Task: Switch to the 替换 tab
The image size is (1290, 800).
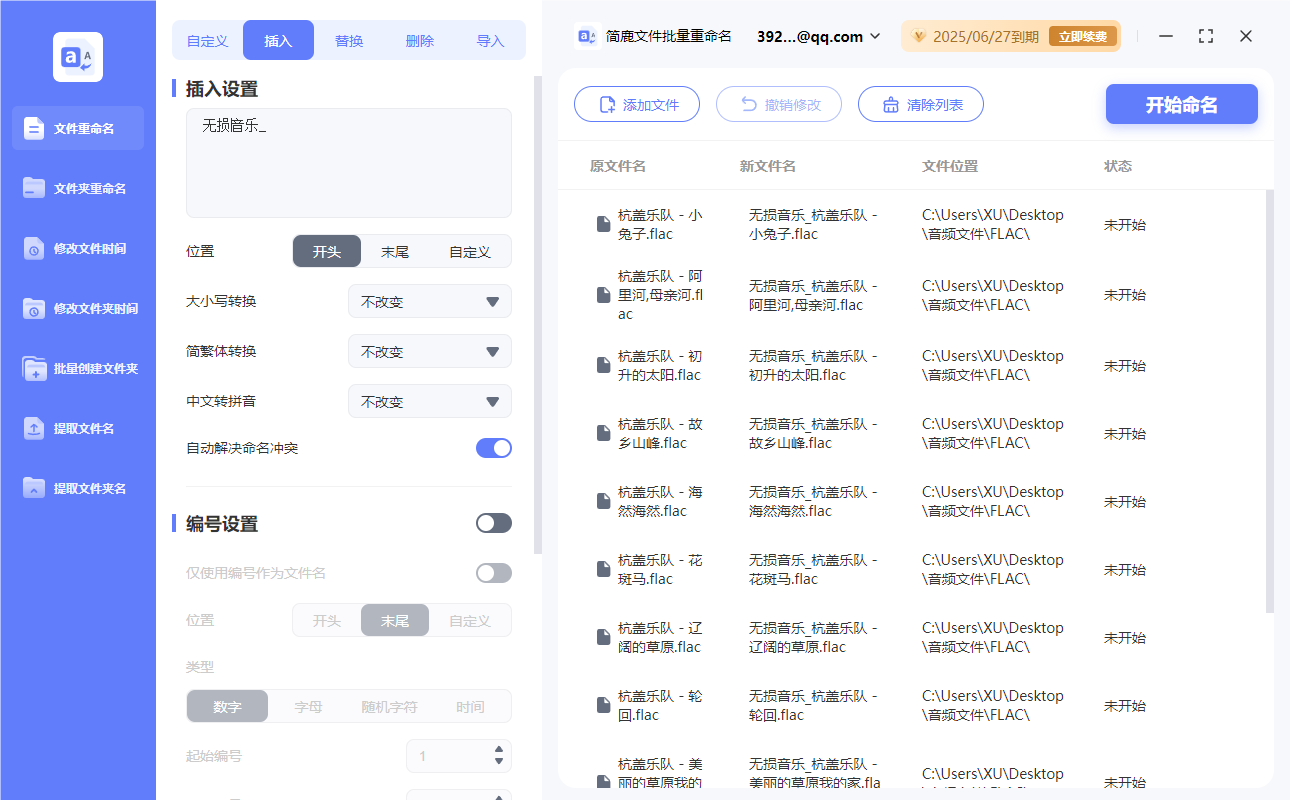Action: coord(348,40)
